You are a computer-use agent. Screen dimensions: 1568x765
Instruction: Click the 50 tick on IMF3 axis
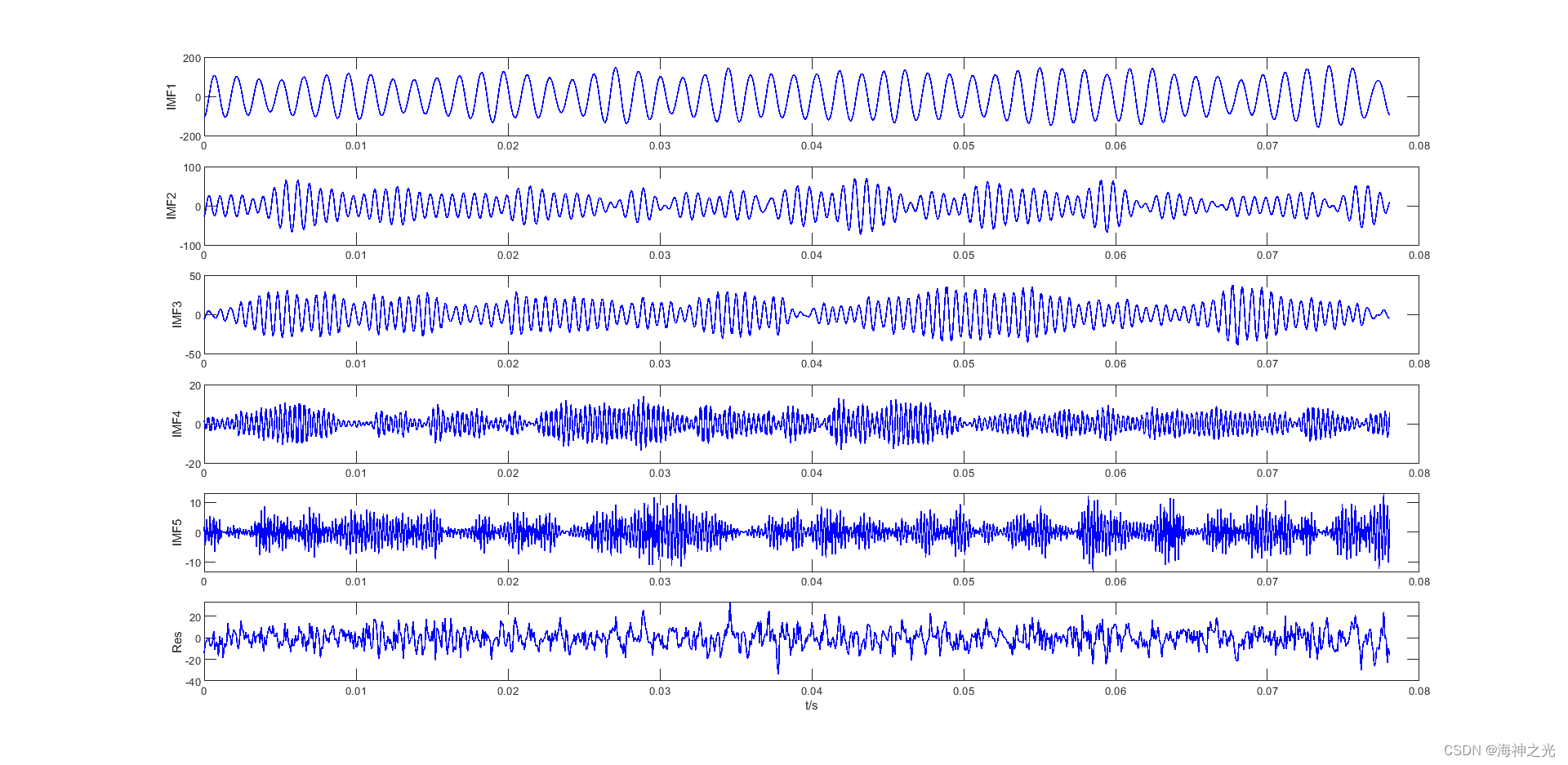point(195,277)
